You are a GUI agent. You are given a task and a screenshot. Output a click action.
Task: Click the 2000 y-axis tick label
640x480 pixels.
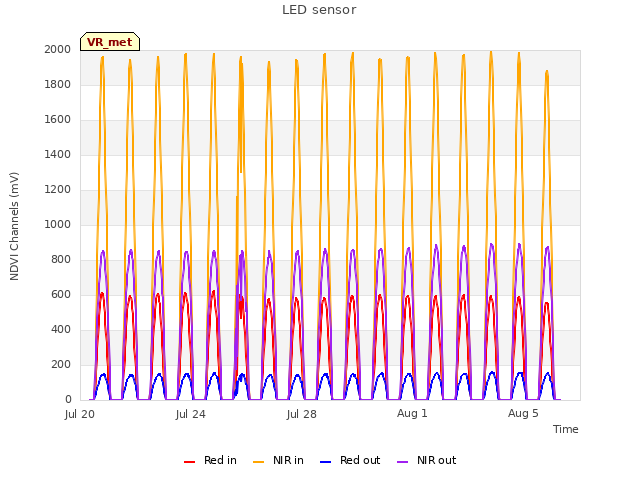(58, 49)
